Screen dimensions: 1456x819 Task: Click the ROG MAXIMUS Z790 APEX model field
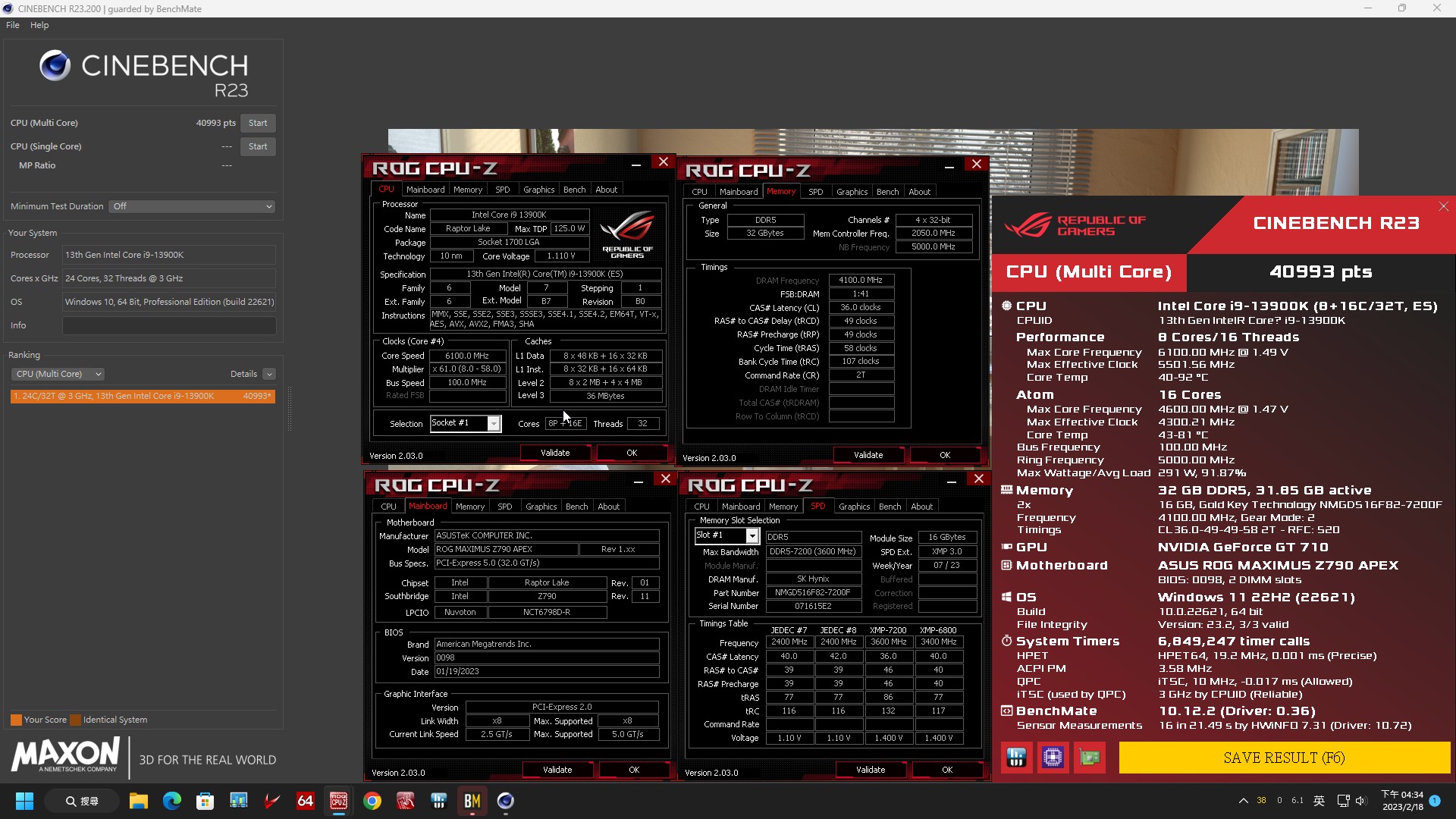(506, 549)
